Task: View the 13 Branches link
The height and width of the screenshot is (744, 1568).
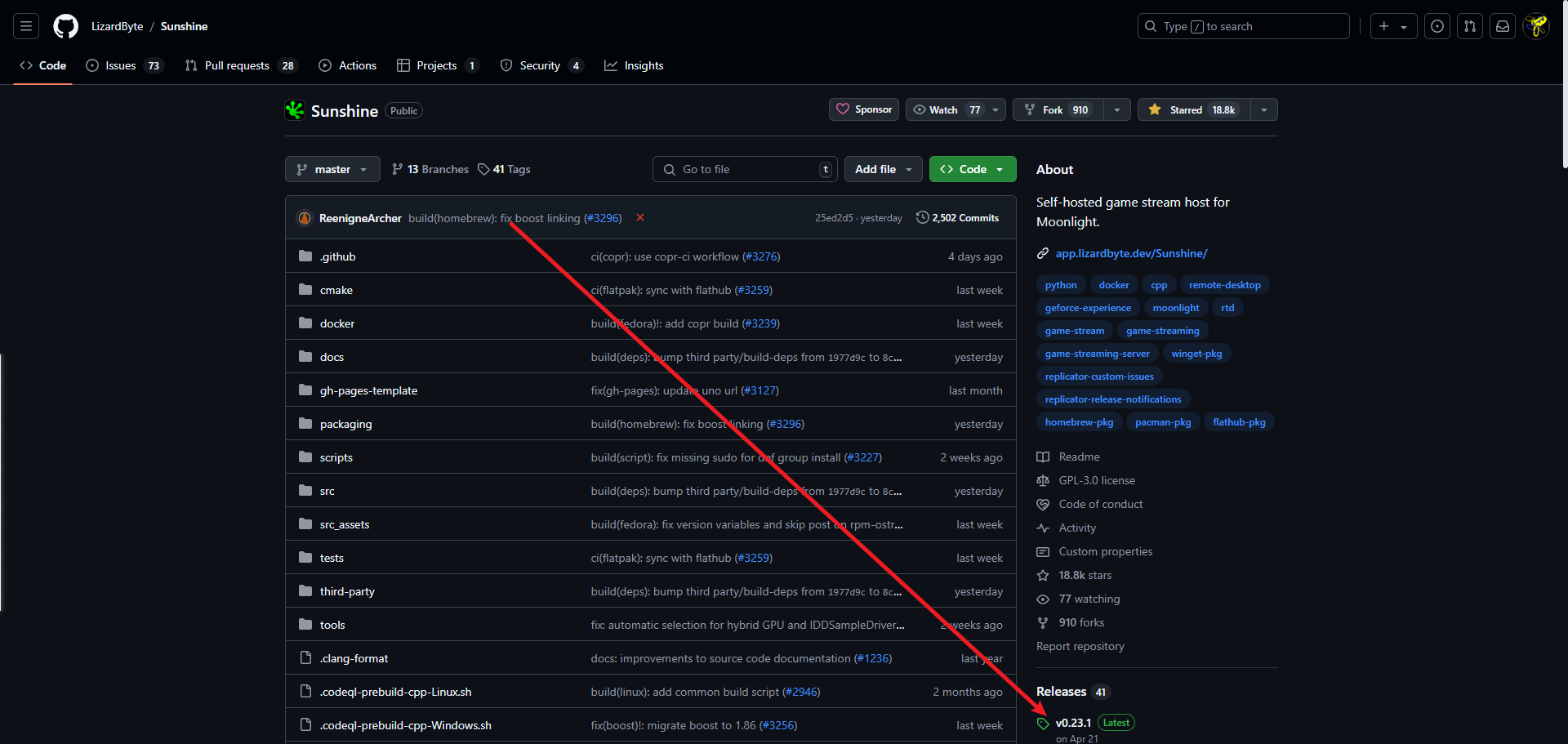Action: point(430,169)
